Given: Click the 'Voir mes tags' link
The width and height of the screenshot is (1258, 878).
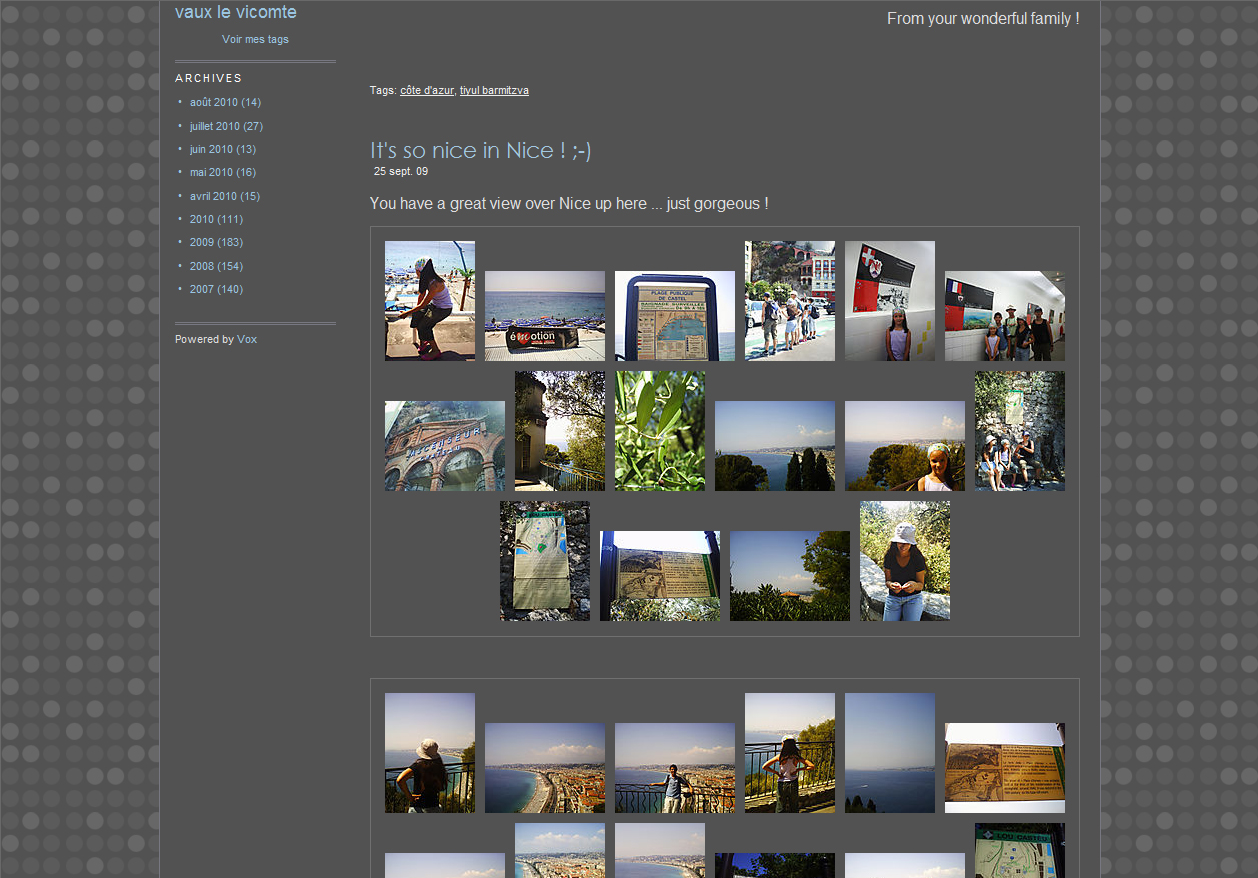Looking at the screenshot, I should [x=255, y=40].
